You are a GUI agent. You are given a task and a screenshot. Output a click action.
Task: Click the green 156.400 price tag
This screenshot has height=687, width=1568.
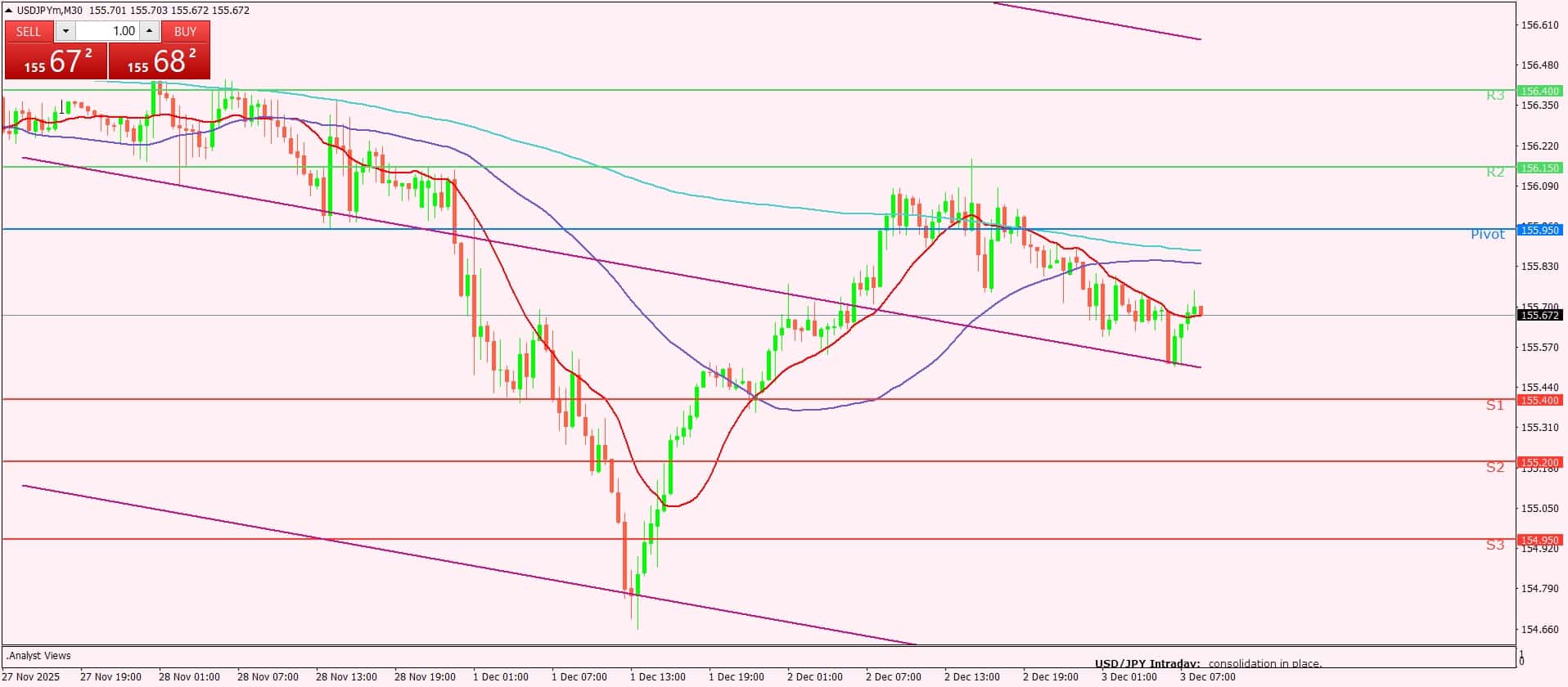[1539, 91]
